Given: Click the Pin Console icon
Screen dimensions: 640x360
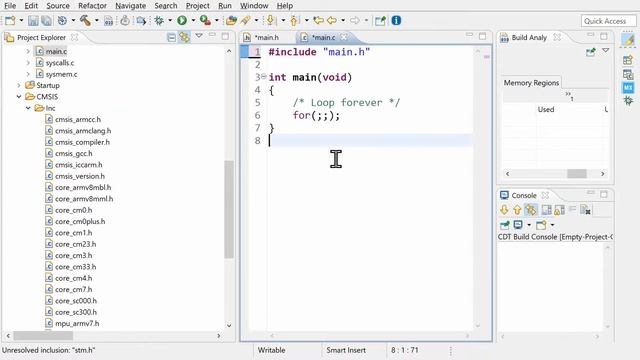Looking at the screenshot, I should pos(504,225).
